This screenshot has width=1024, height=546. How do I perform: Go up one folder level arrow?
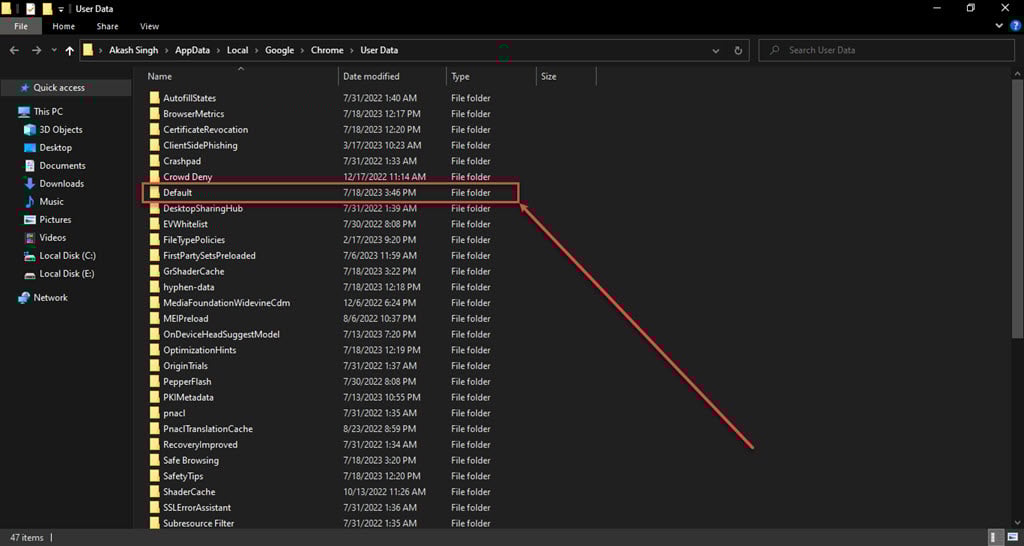[x=69, y=50]
